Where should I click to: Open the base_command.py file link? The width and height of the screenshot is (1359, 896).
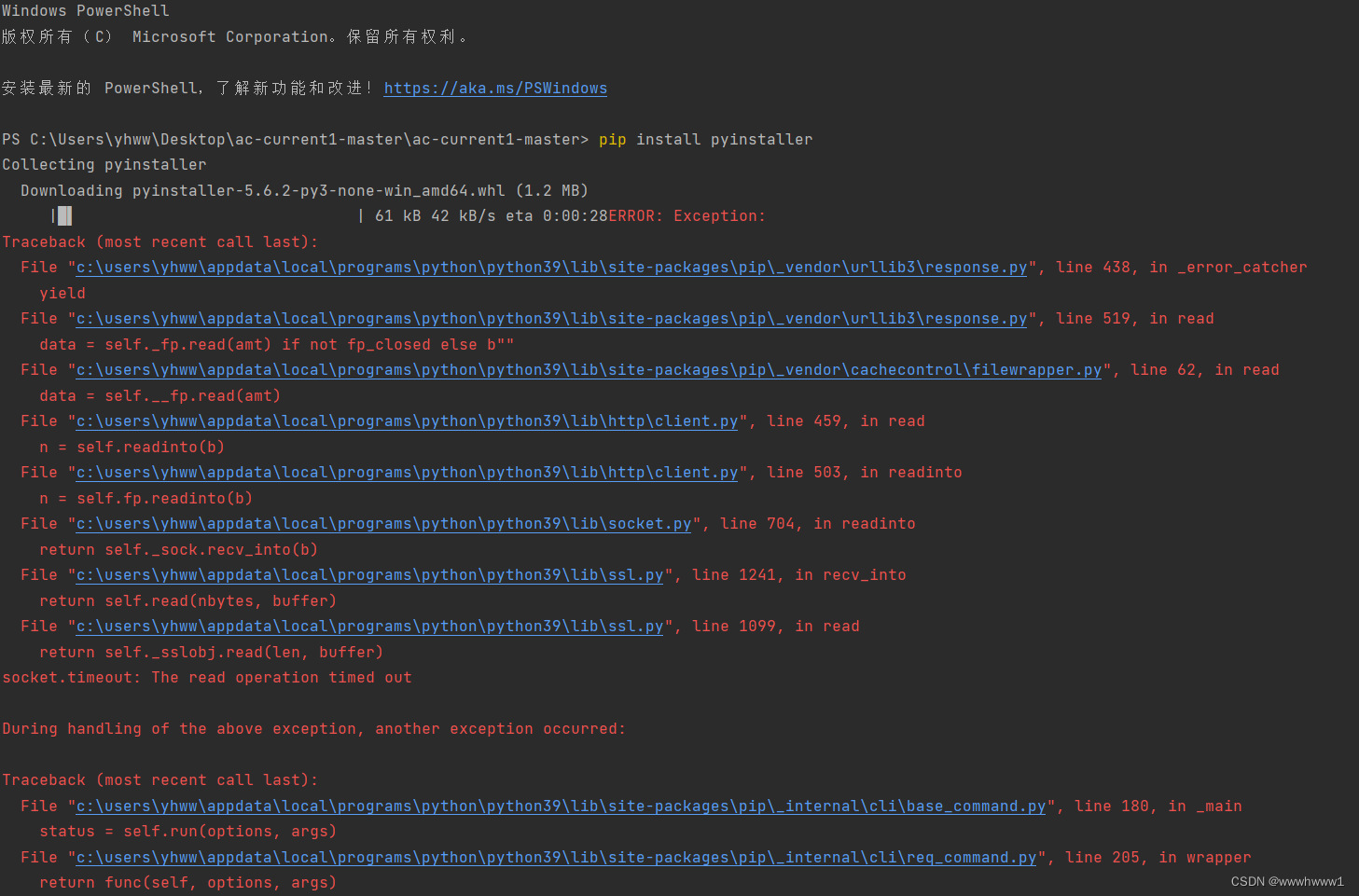click(560, 806)
